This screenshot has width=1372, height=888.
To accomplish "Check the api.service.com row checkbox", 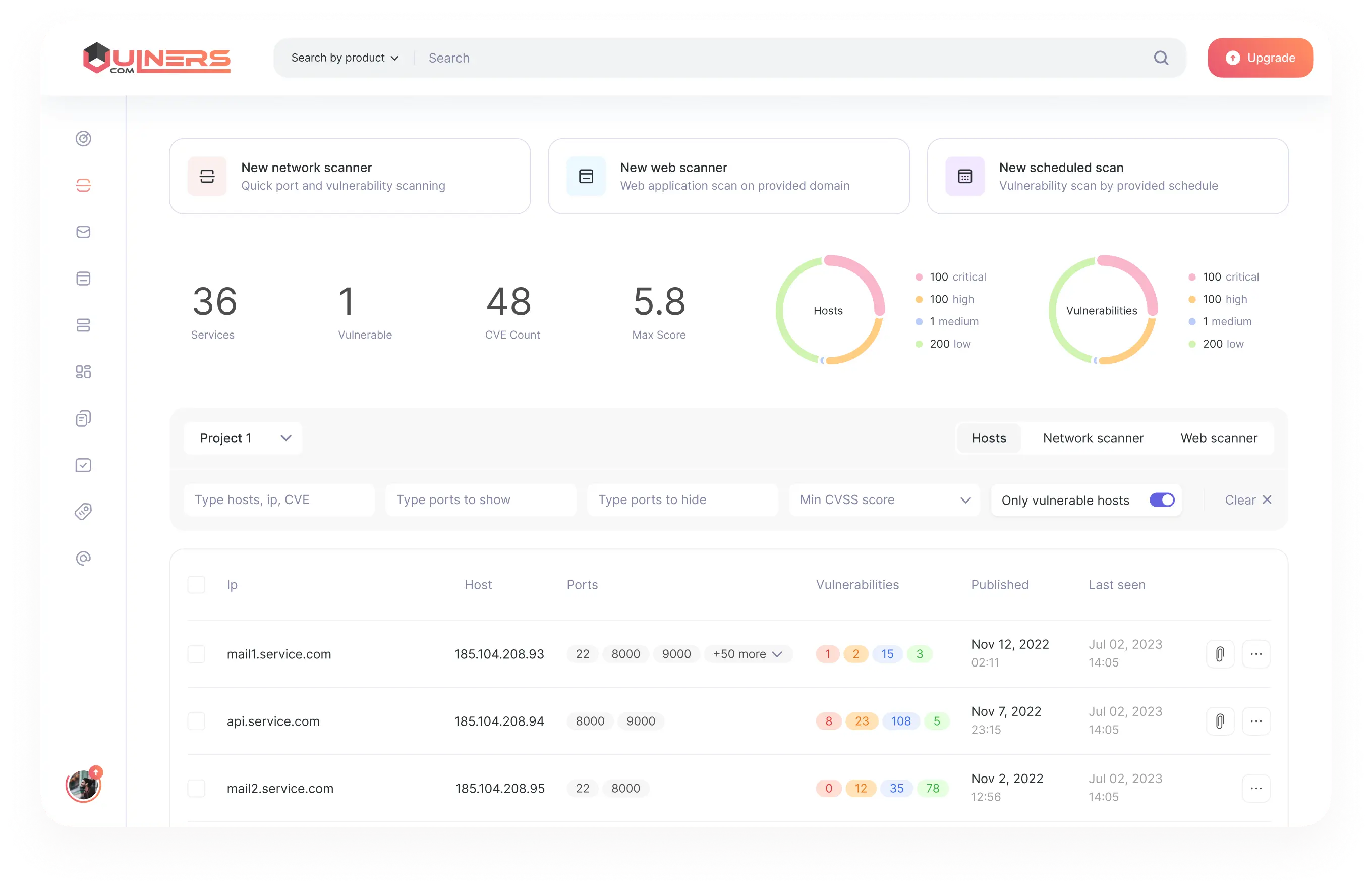I will click(197, 721).
